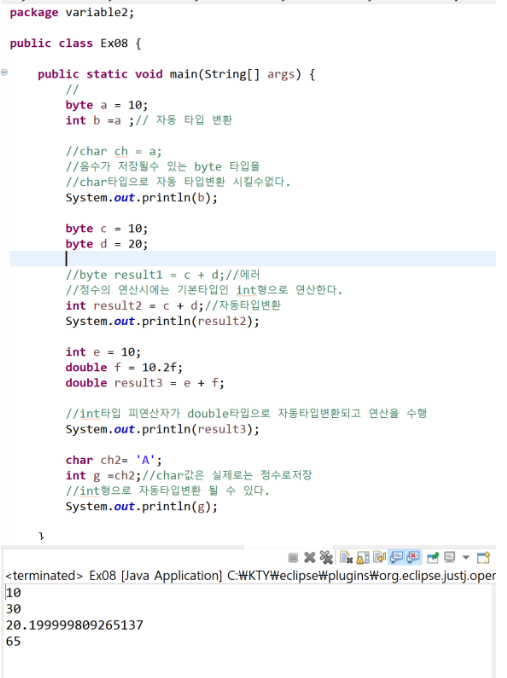Open a new console view icon
507x678 pixels.
tap(483, 558)
